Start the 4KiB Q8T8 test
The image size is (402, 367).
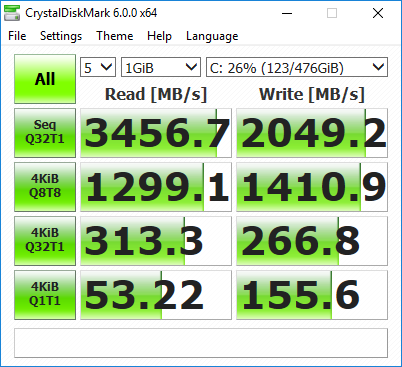pos(45,187)
